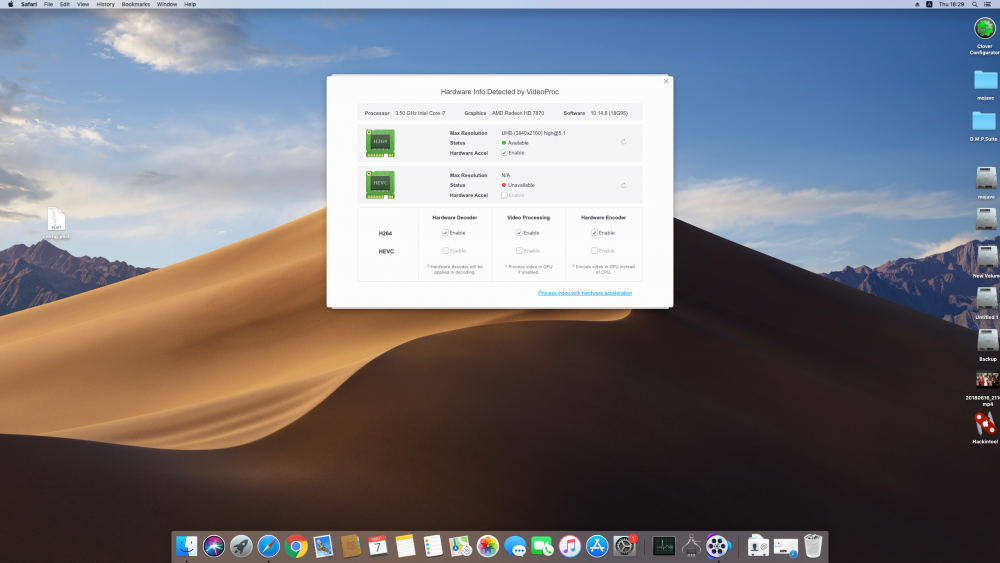Open the Window menu

(x=167, y=4)
